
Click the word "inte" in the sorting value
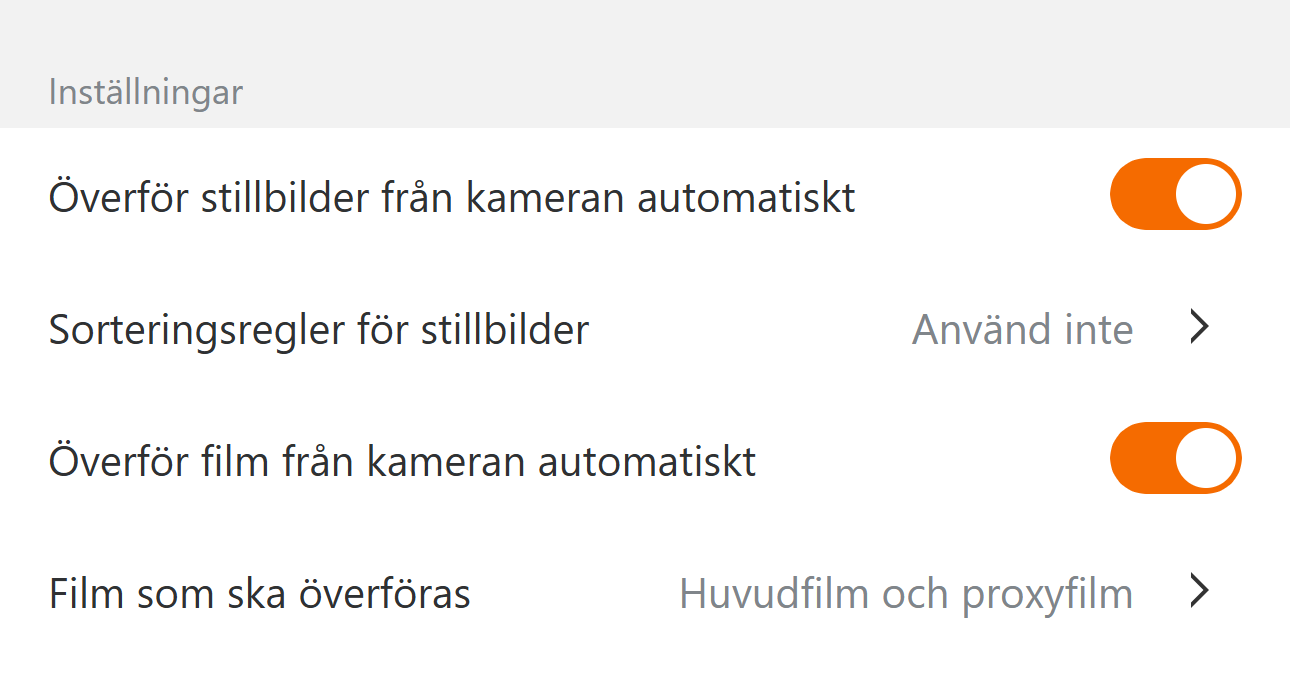(x=1097, y=329)
